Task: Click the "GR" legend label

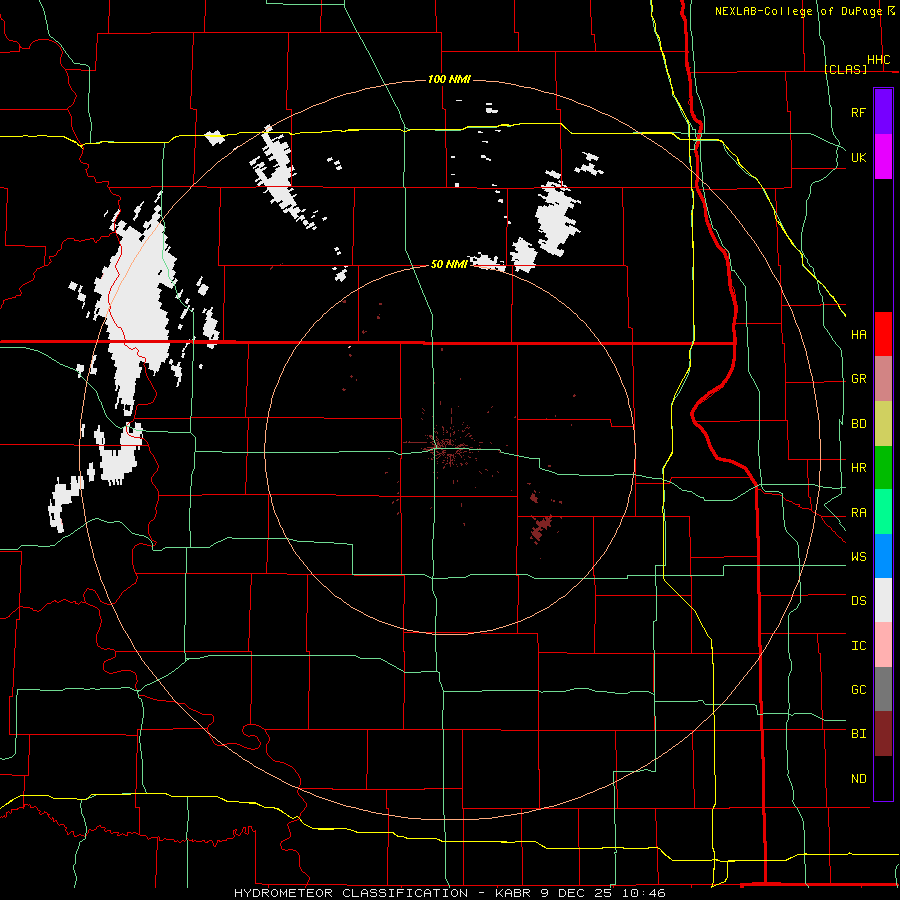Action: (858, 379)
